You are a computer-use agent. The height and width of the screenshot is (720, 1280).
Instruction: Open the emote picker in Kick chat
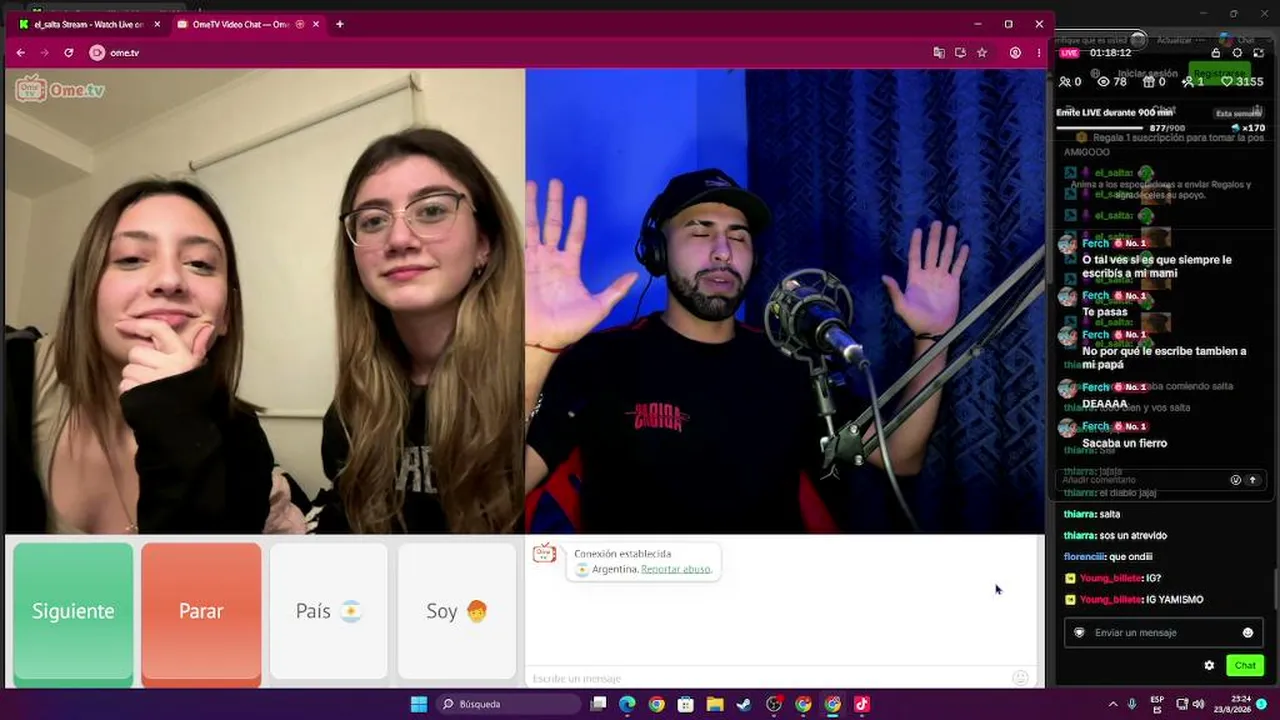click(1248, 633)
